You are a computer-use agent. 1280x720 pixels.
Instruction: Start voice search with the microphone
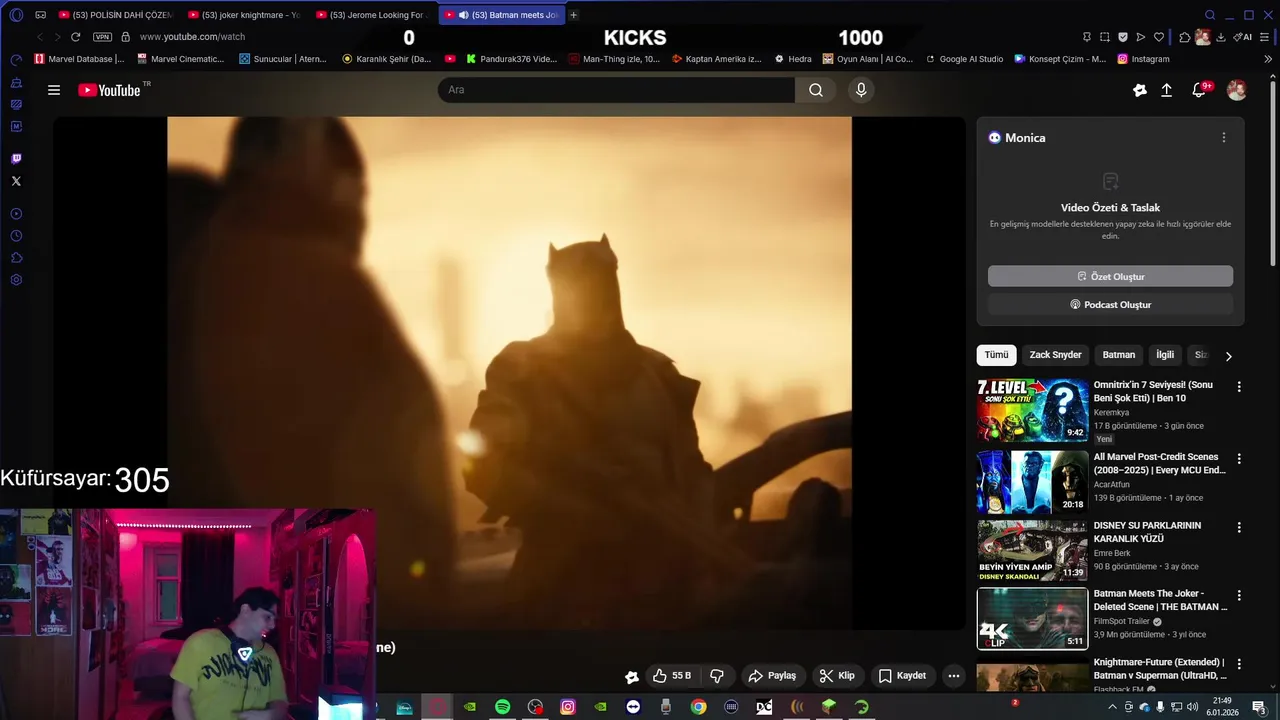point(861,90)
